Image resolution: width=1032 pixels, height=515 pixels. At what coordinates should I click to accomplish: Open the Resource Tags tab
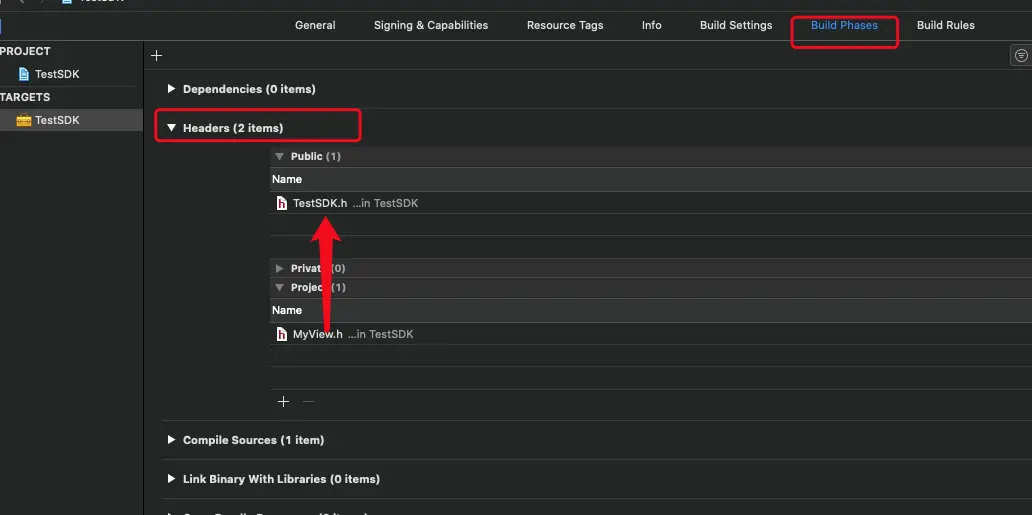tap(565, 25)
